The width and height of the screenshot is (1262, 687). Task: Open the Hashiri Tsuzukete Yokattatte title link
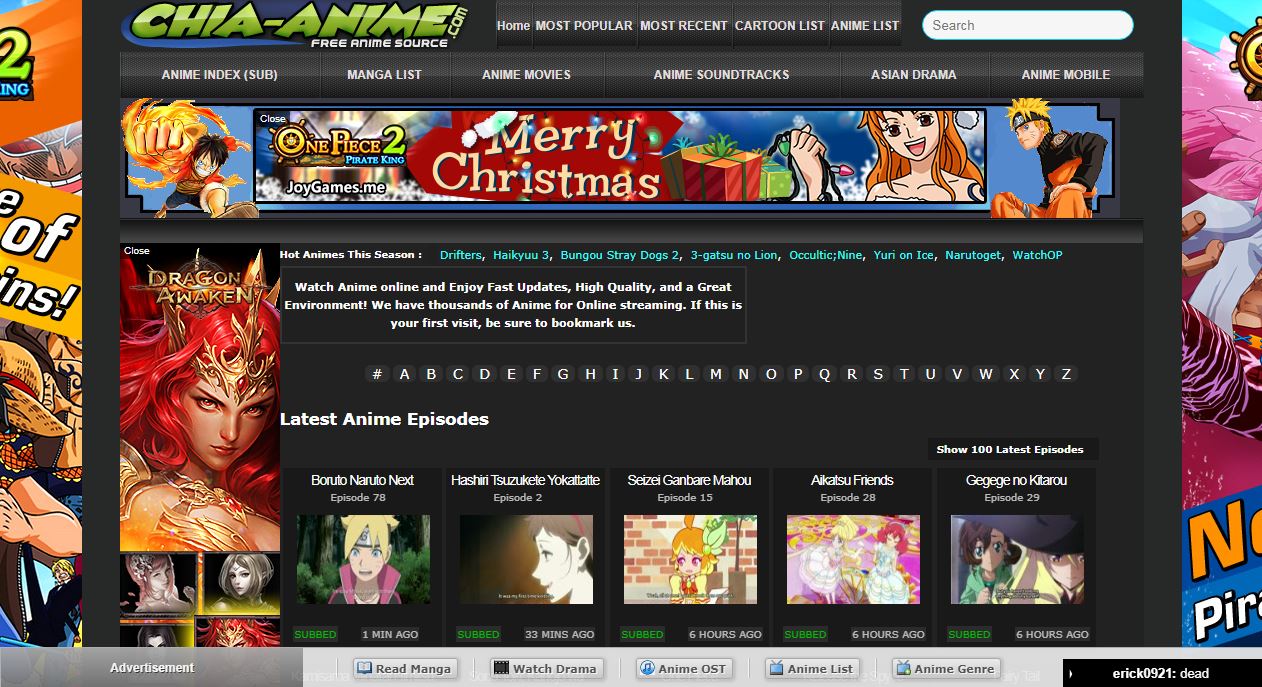(525, 480)
